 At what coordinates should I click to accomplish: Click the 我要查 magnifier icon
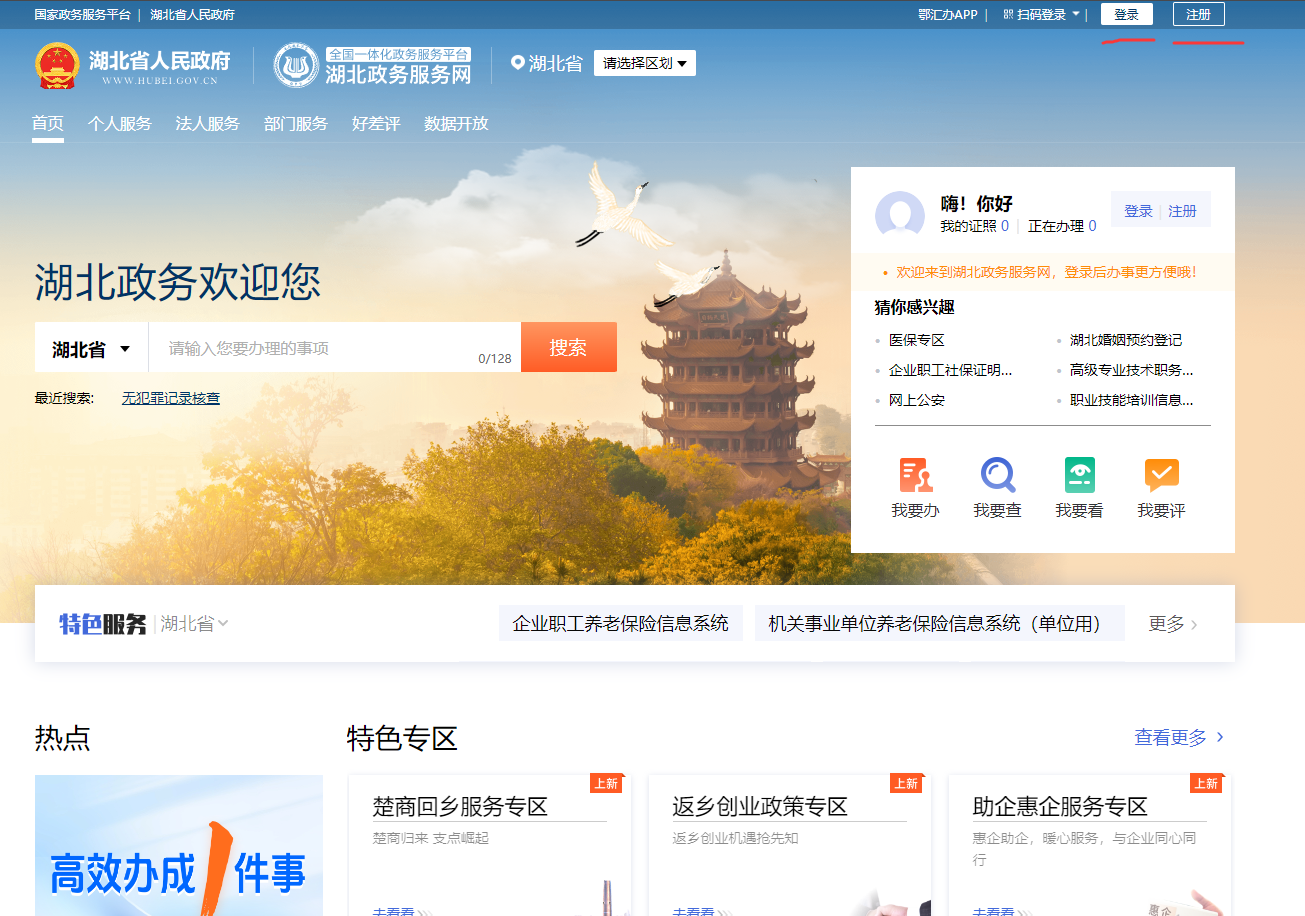[x=997, y=475]
